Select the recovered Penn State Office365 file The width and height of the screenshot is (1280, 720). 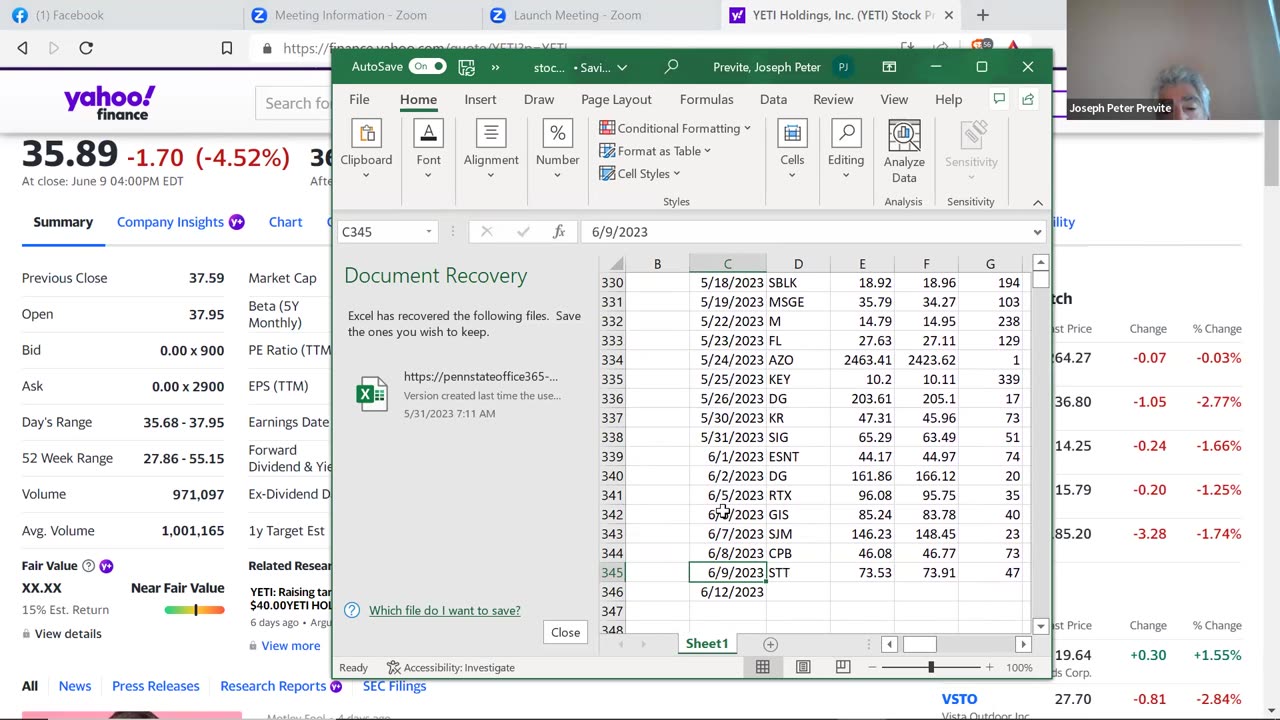pyautogui.click(x=464, y=395)
